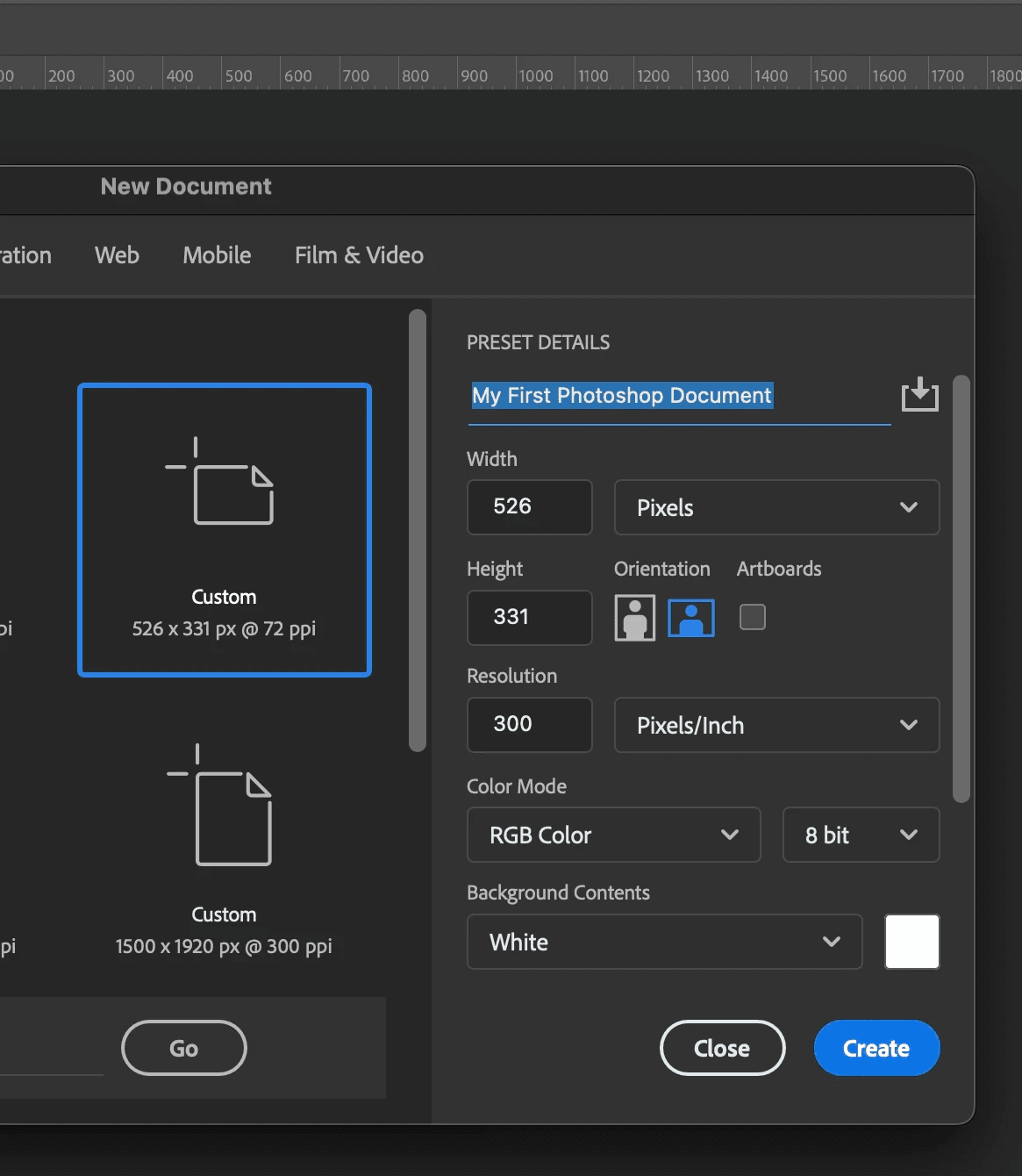The width and height of the screenshot is (1022, 1176).
Task: Click the white background color swatch
Action: coord(912,942)
